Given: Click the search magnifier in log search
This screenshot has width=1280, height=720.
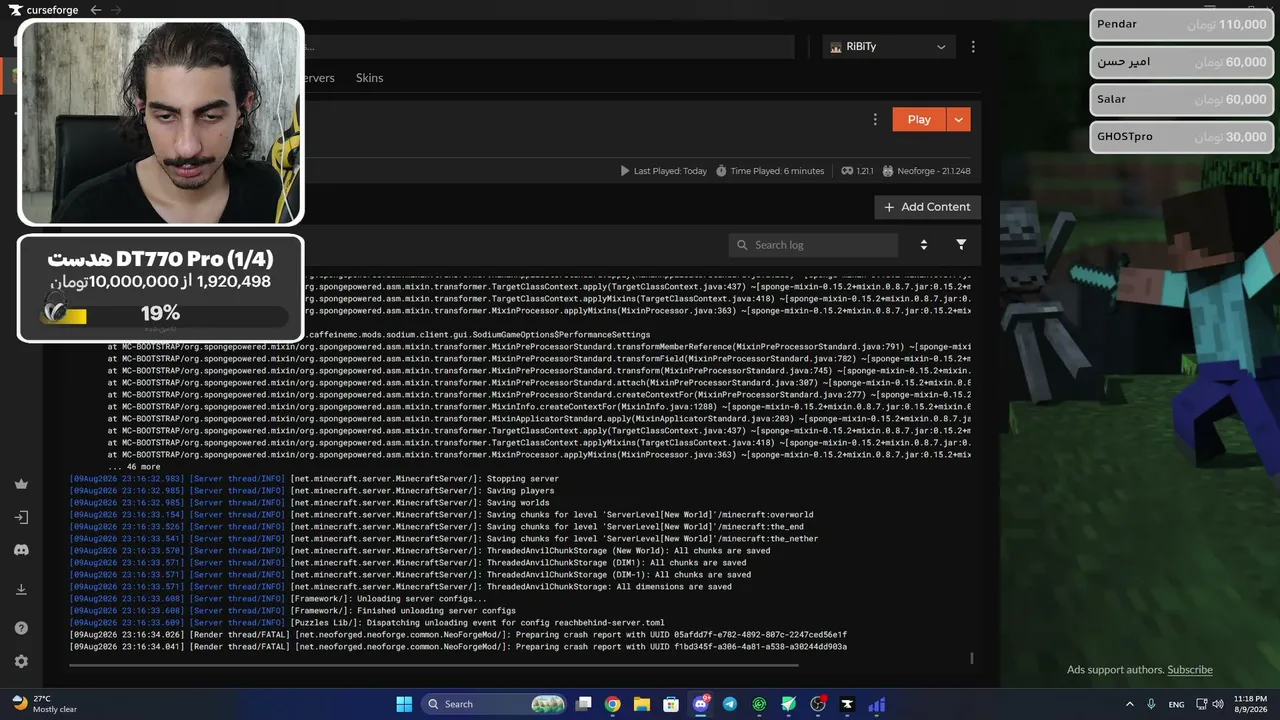Looking at the screenshot, I should (x=742, y=245).
